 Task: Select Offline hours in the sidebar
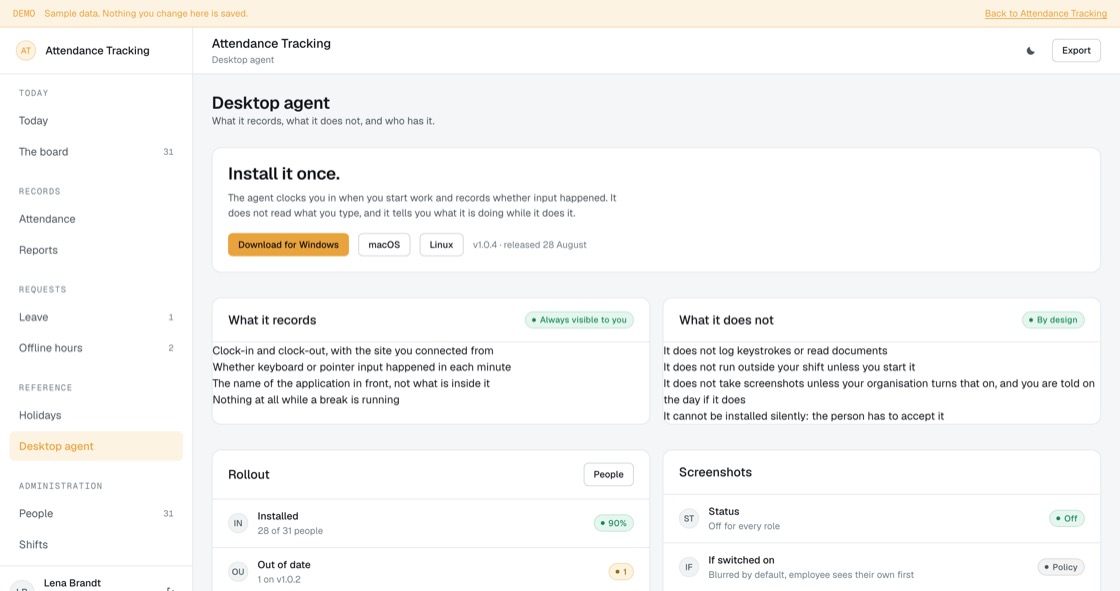coord(96,348)
